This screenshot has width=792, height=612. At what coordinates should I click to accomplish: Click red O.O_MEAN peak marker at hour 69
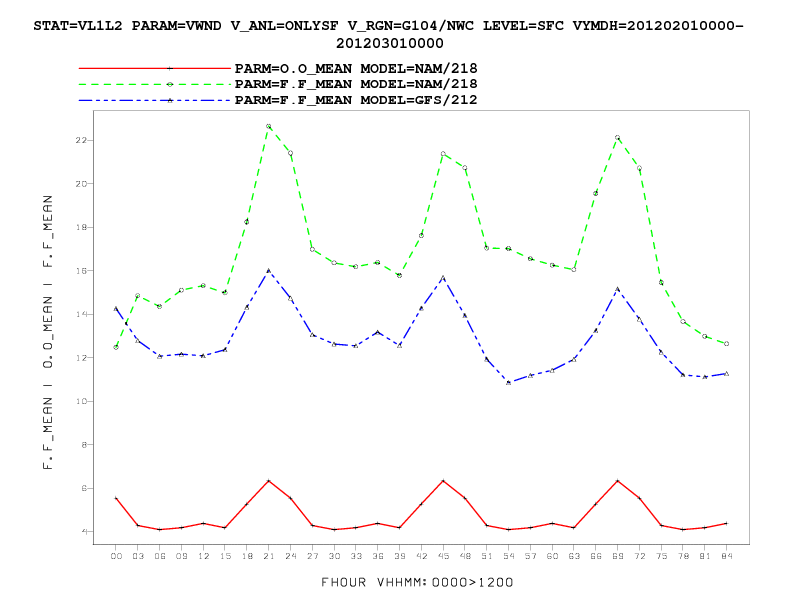tap(618, 481)
